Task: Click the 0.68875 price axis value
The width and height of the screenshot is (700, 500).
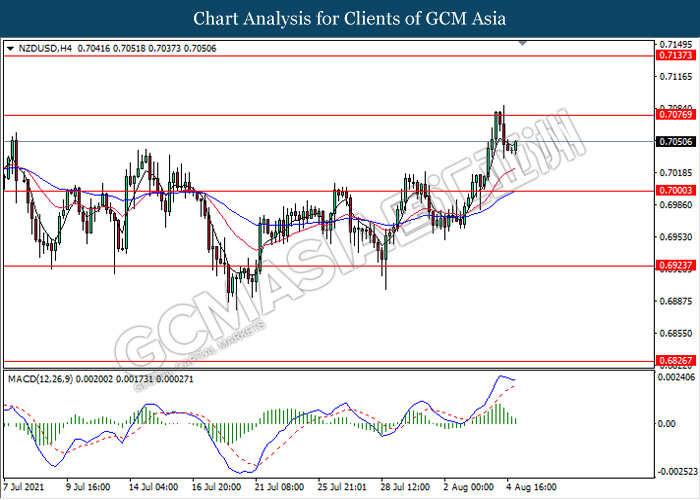Action: coord(676,301)
